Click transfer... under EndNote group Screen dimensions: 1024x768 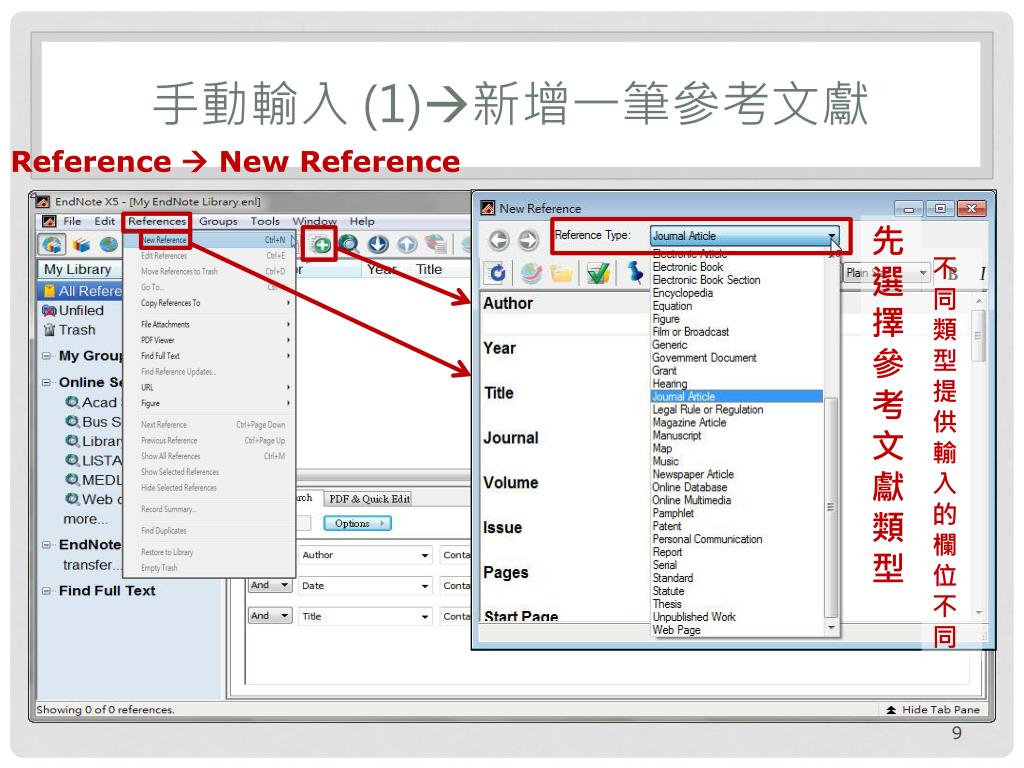point(92,565)
